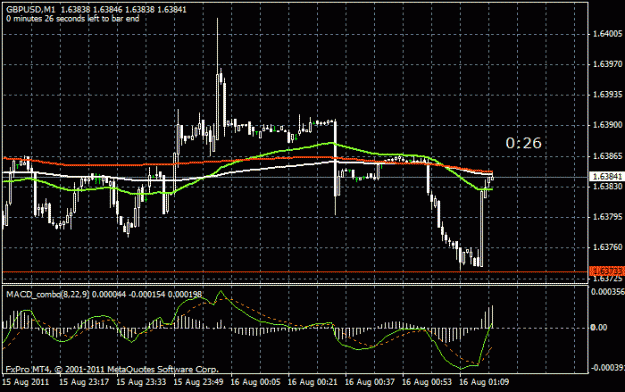The width and height of the screenshot is (625, 392).
Task: Click the 16 Aug 01:09 time label
Action: click(x=483, y=382)
